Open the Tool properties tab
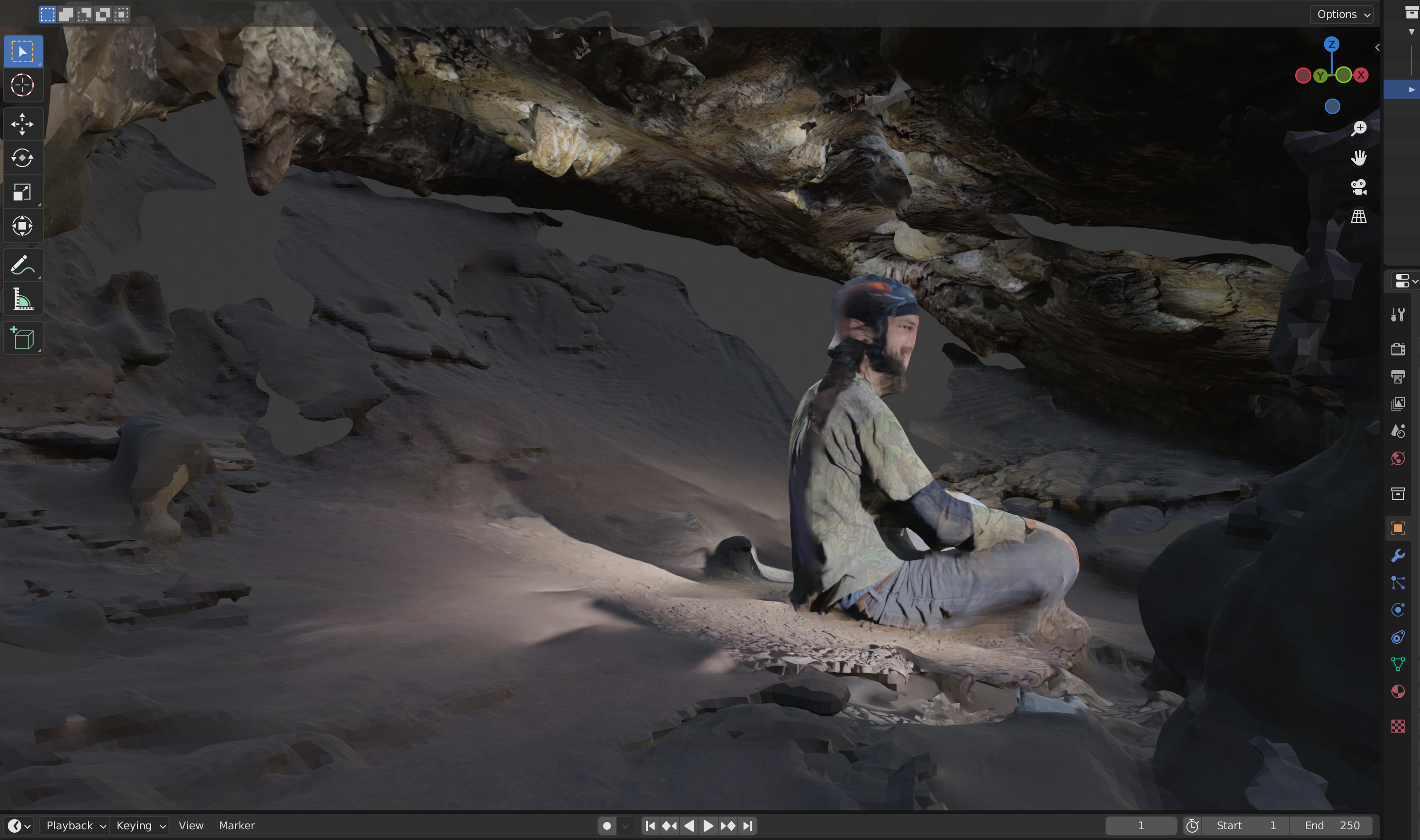 coord(1398,315)
